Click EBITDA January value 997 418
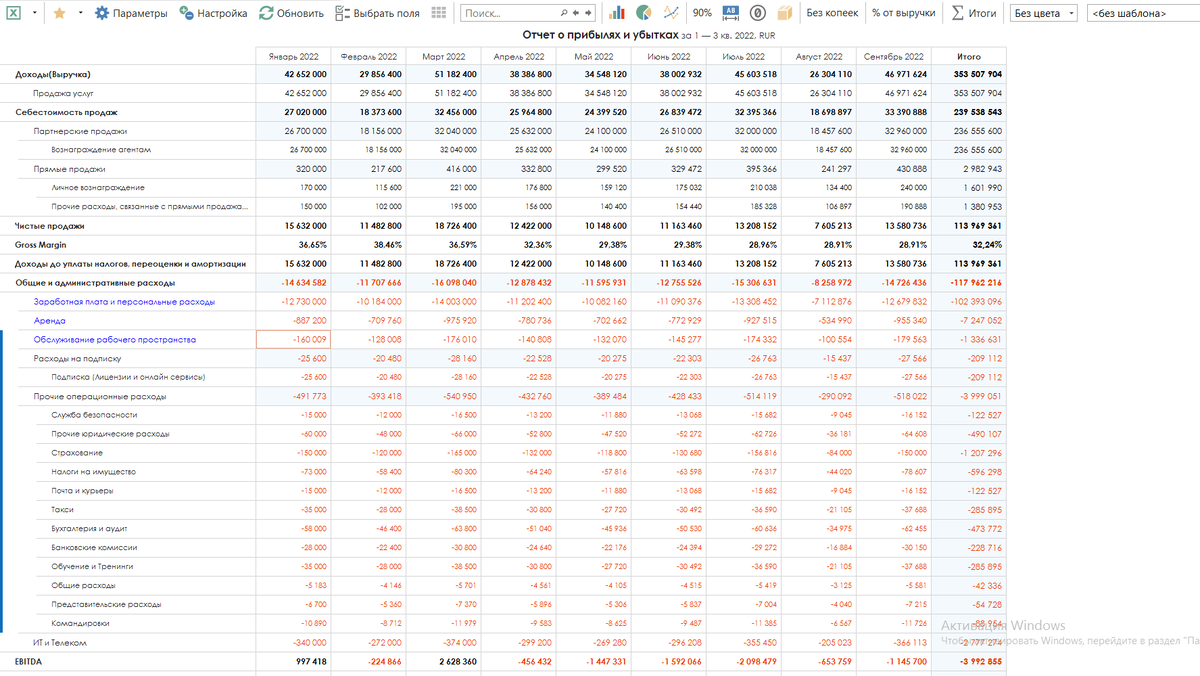This screenshot has width=1200, height=676. click(293, 662)
